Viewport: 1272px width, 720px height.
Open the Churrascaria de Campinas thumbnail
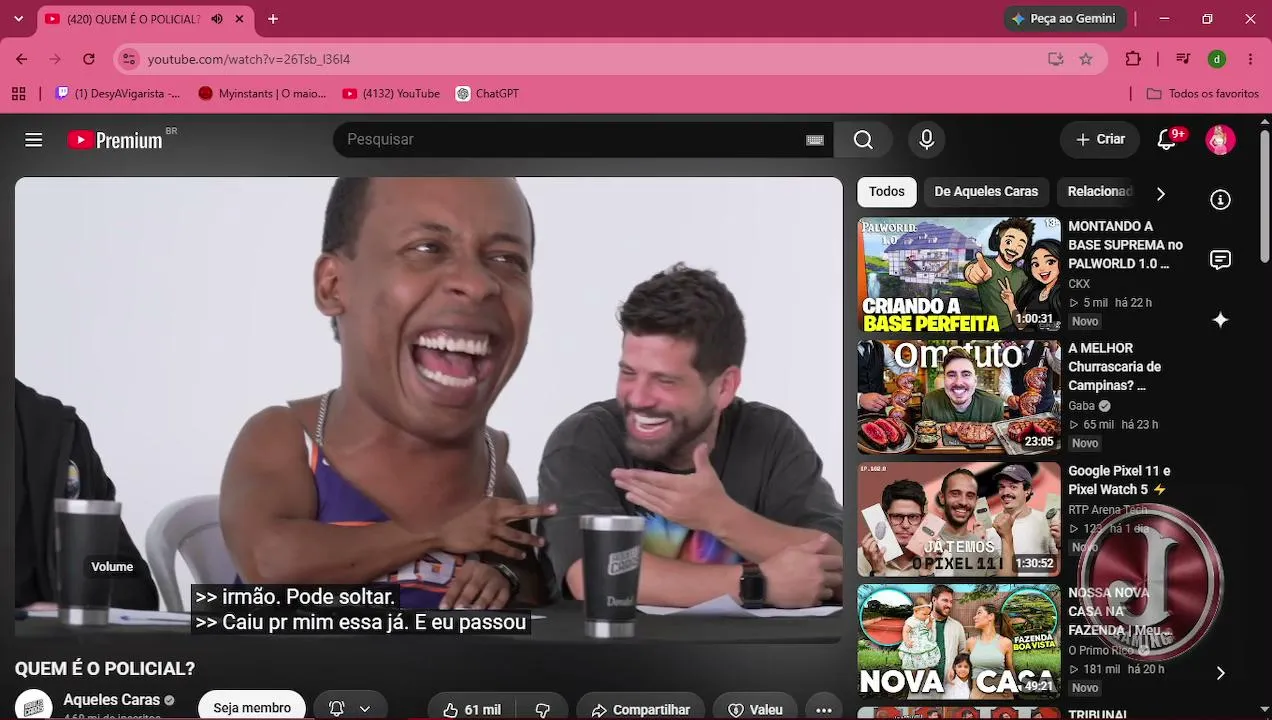[959, 397]
